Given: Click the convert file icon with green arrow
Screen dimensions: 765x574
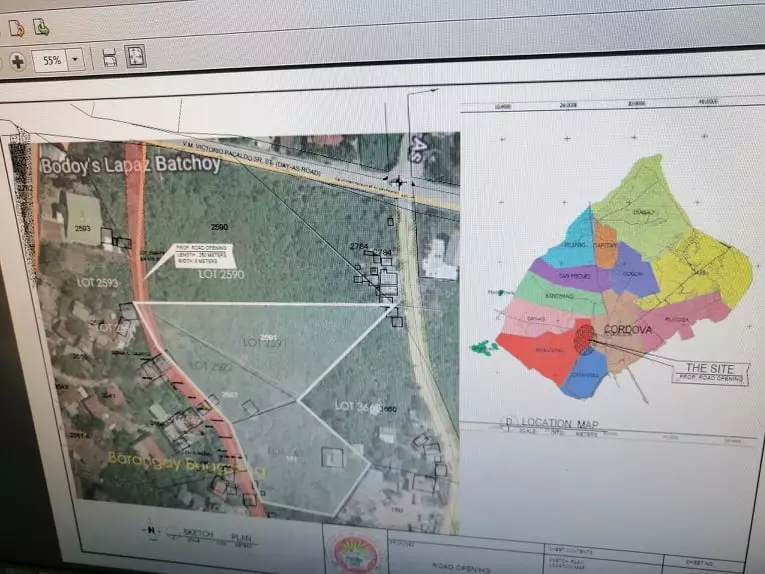Looking at the screenshot, I should [41, 27].
